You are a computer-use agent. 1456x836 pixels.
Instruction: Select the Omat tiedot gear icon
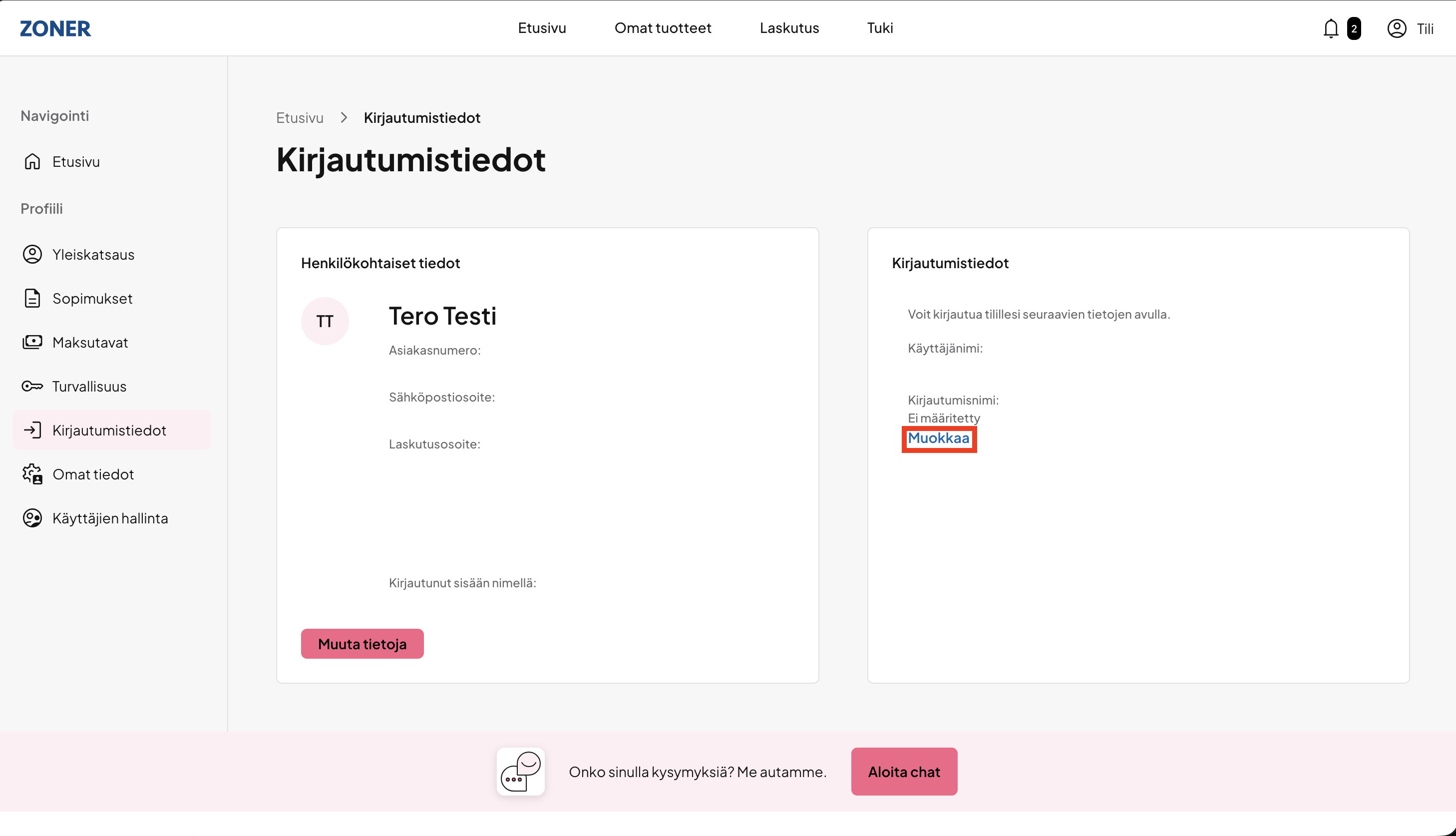click(x=33, y=474)
